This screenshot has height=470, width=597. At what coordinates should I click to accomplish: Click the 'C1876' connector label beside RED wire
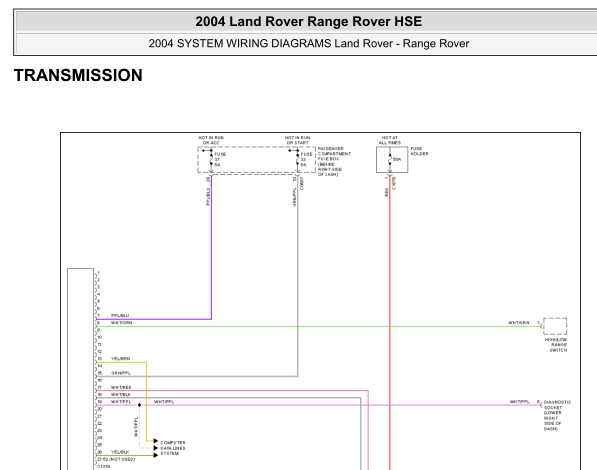click(394, 183)
